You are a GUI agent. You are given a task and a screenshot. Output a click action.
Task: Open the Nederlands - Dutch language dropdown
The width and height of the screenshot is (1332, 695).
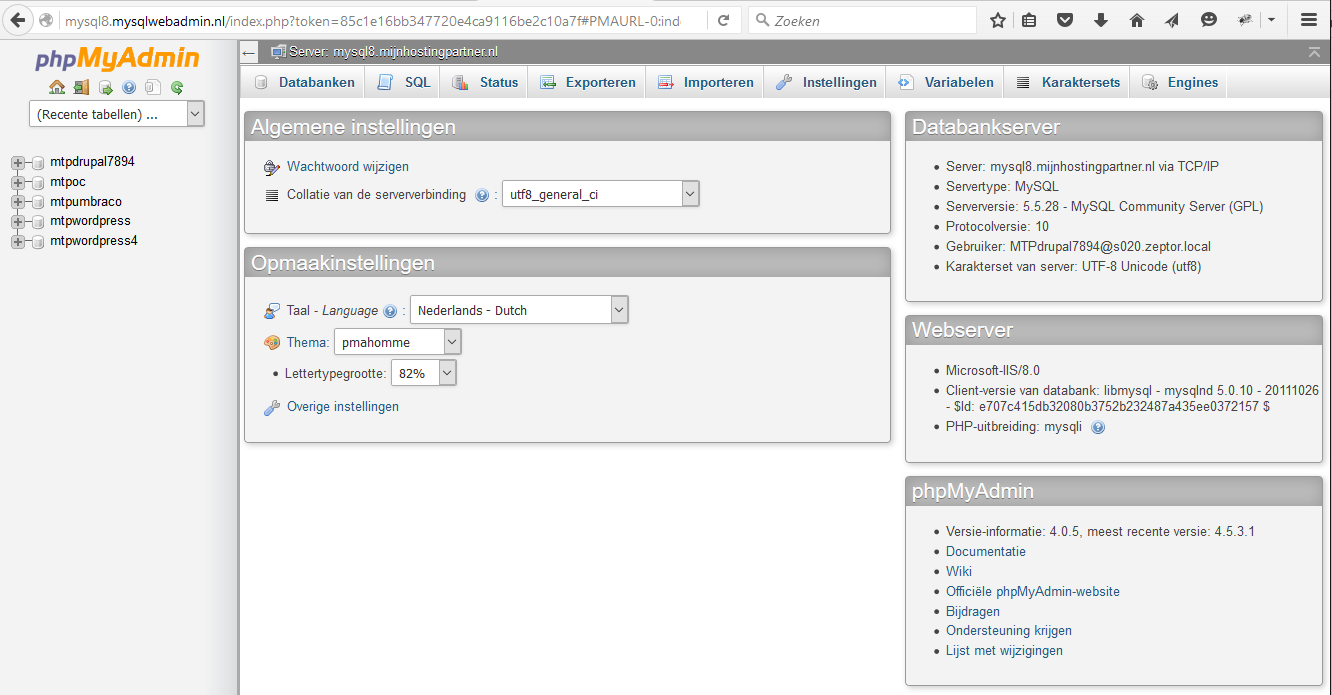pos(519,310)
